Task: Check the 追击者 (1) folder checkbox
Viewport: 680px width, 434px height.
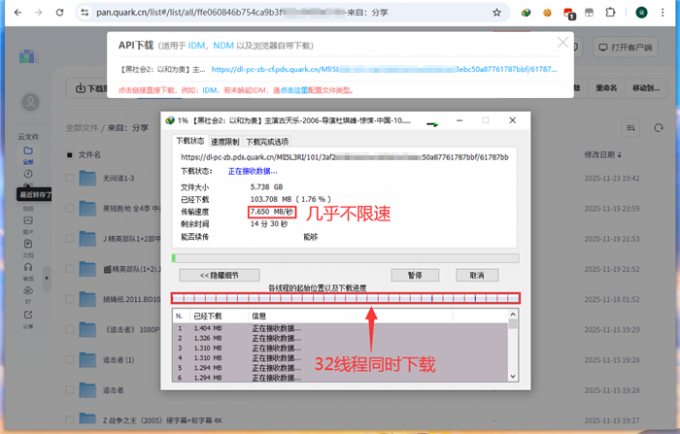Action: pyautogui.click(x=69, y=360)
